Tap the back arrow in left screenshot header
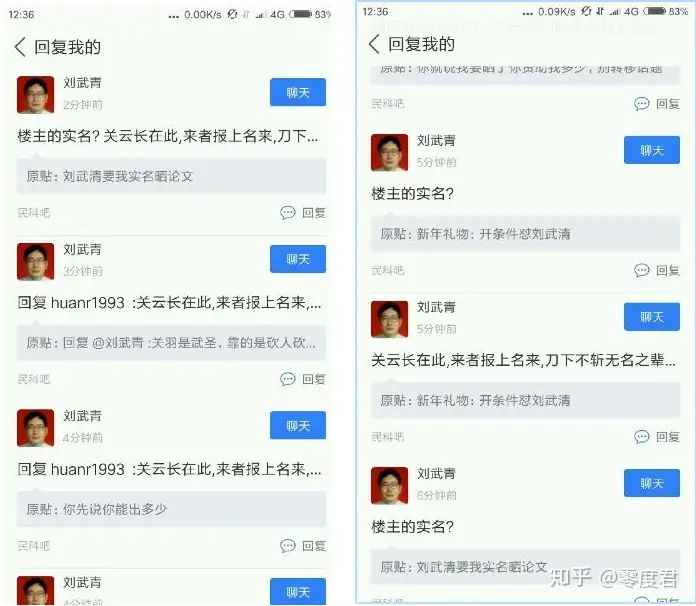696x606 pixels. (x=20, y=47)
